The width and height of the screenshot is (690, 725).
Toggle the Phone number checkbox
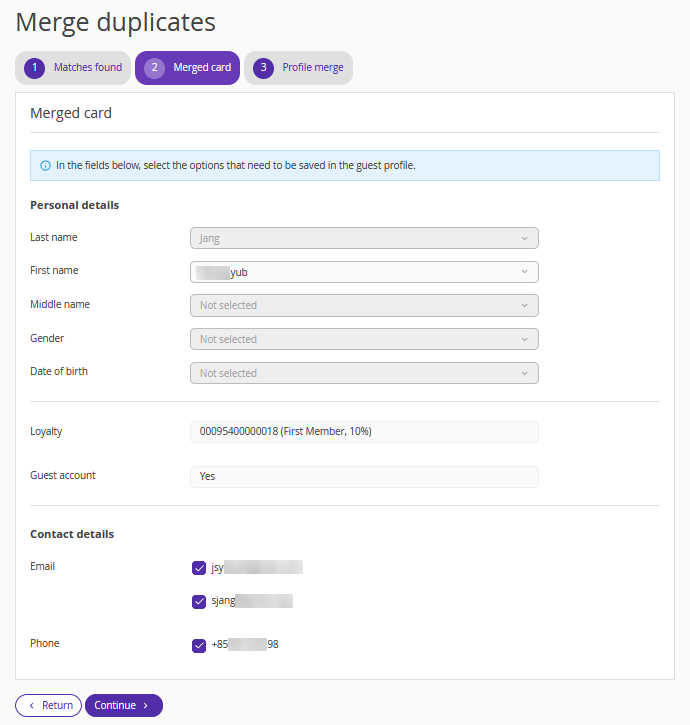click(x=199, y=645)
